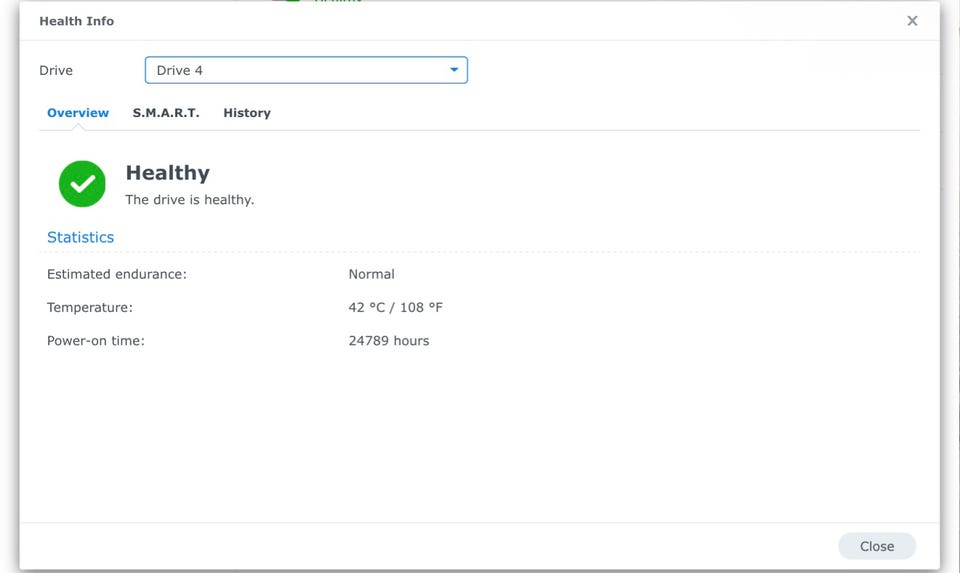
Task: Close the Health Info dialog with X
Action: coord(912,21)
